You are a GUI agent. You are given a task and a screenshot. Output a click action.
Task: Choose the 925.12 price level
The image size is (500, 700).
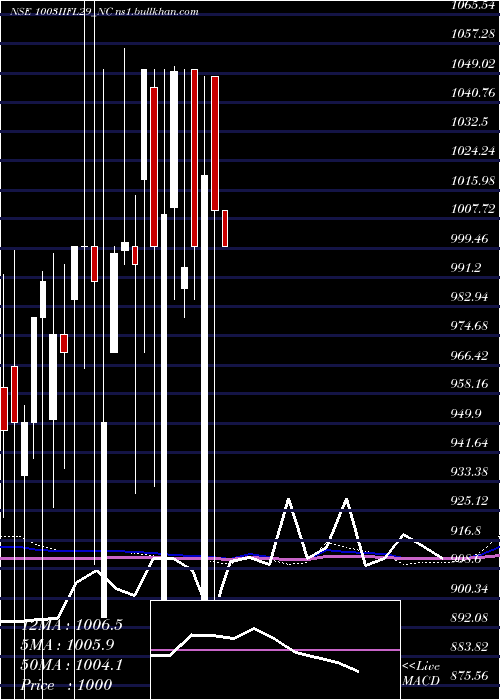coord(470,501)
